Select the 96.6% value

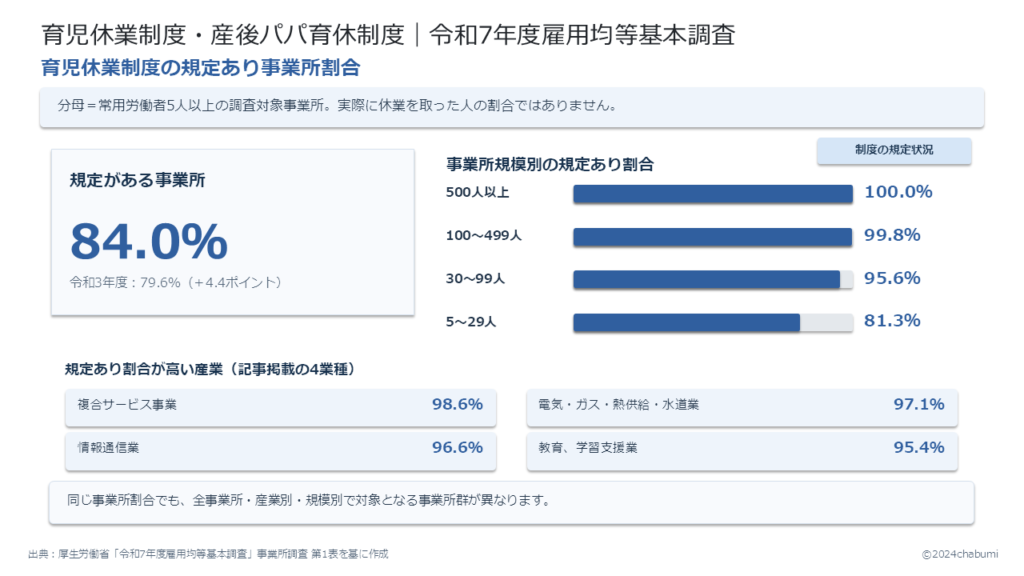point(457,447)
